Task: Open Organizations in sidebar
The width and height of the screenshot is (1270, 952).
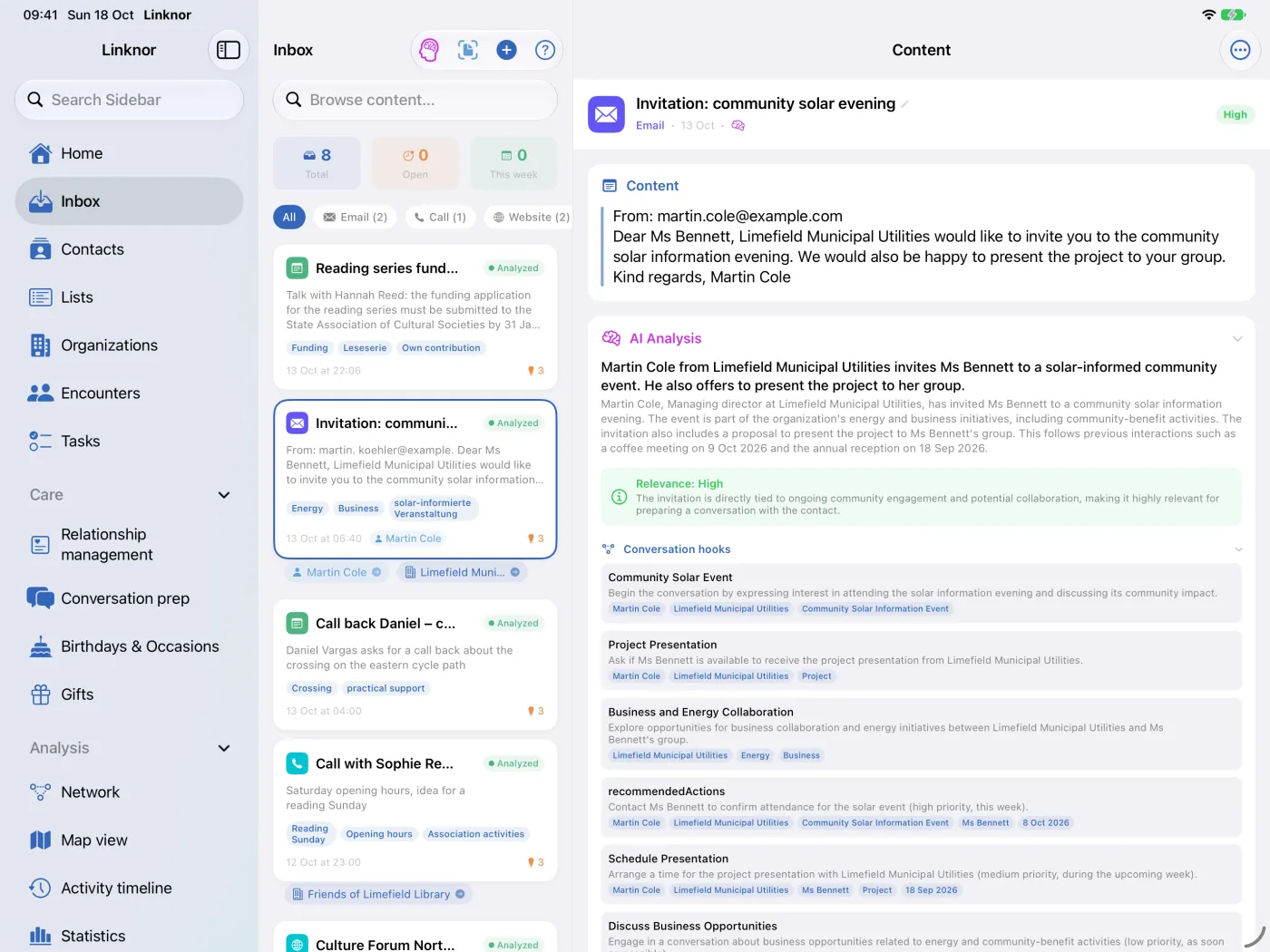Action: pos(129,345)
